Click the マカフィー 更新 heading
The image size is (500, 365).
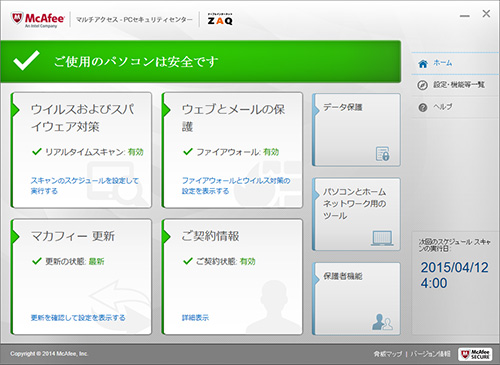pos(73,236)
